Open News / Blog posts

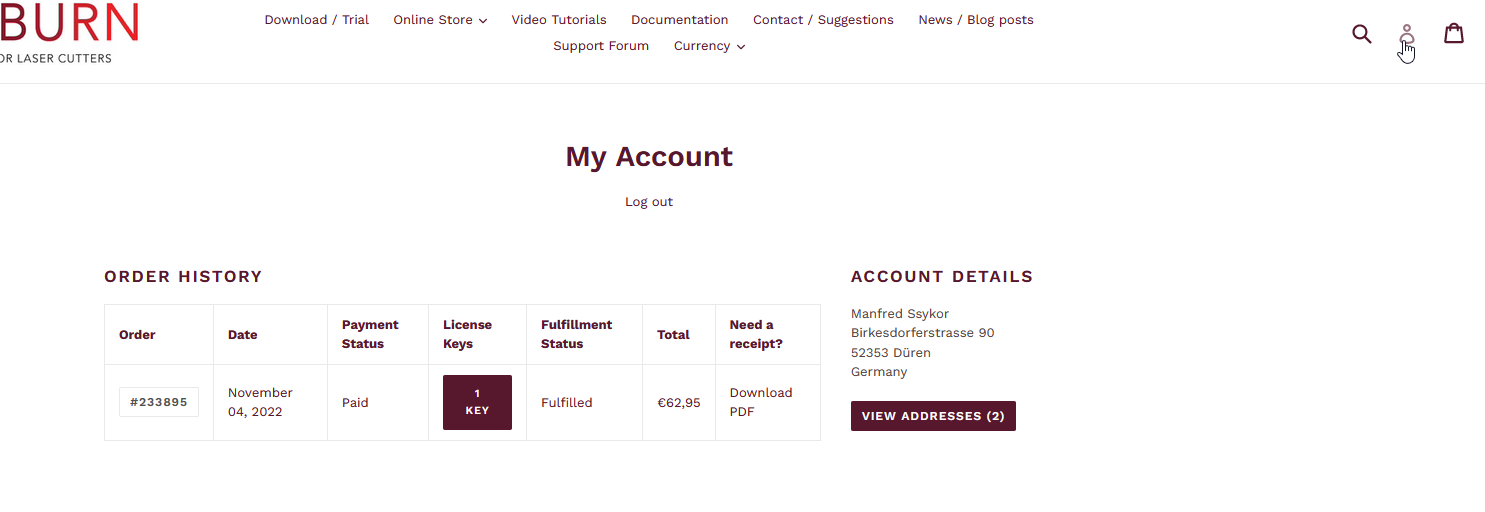pos(975,20)
